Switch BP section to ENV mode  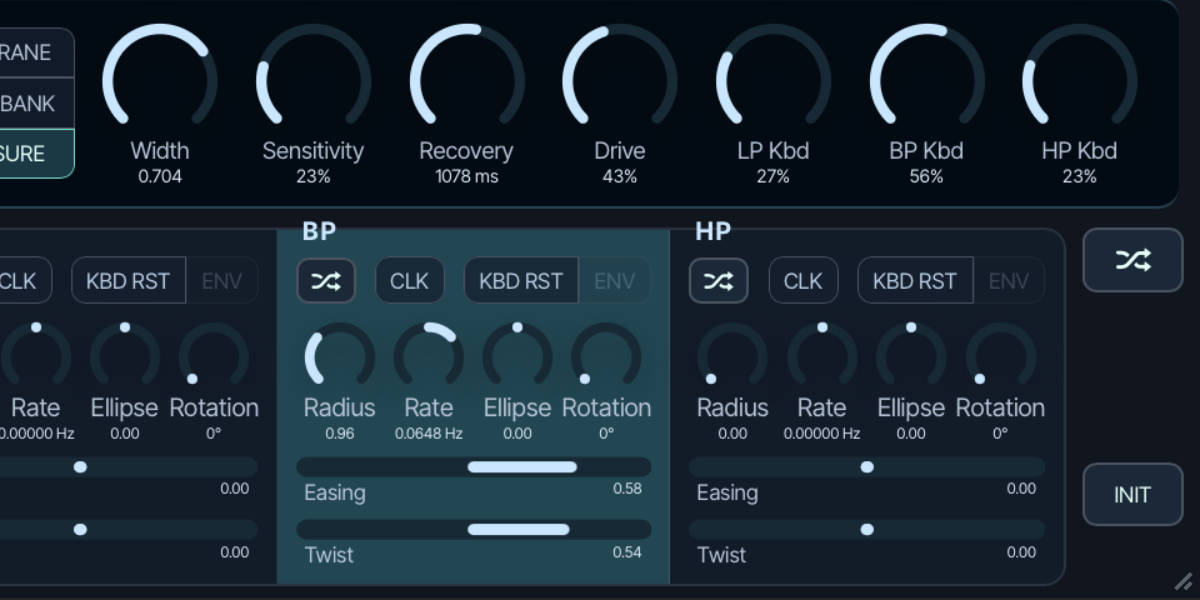[x=614, y=281]
